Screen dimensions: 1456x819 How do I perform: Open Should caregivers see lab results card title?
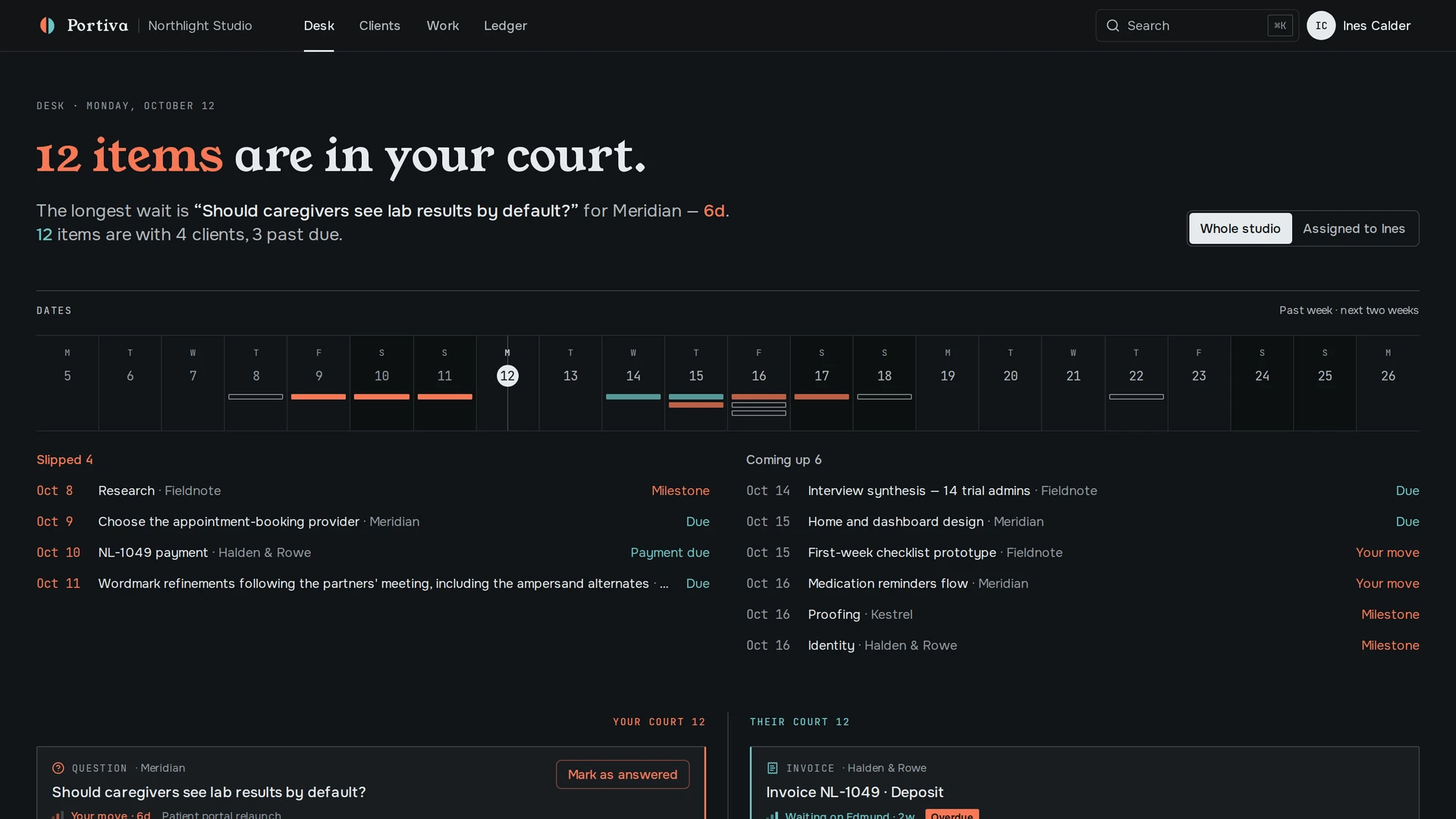tap(209, 792)
